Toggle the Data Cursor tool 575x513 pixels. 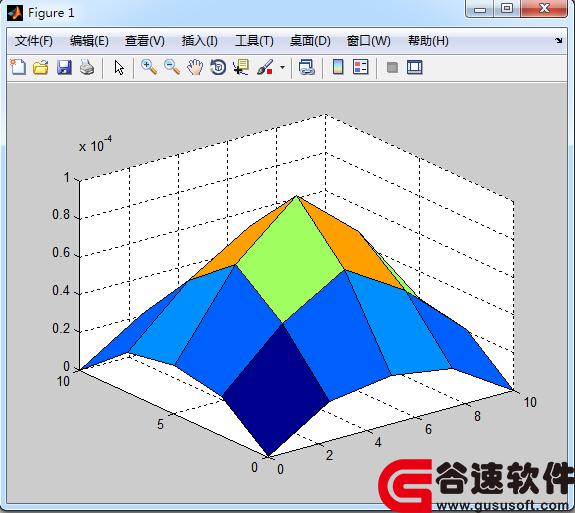pos(241,67)
